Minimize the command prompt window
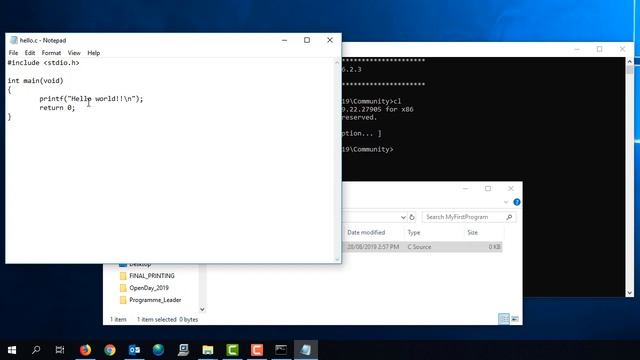This screenshot has height=360, width=640. tap(577, 49)
